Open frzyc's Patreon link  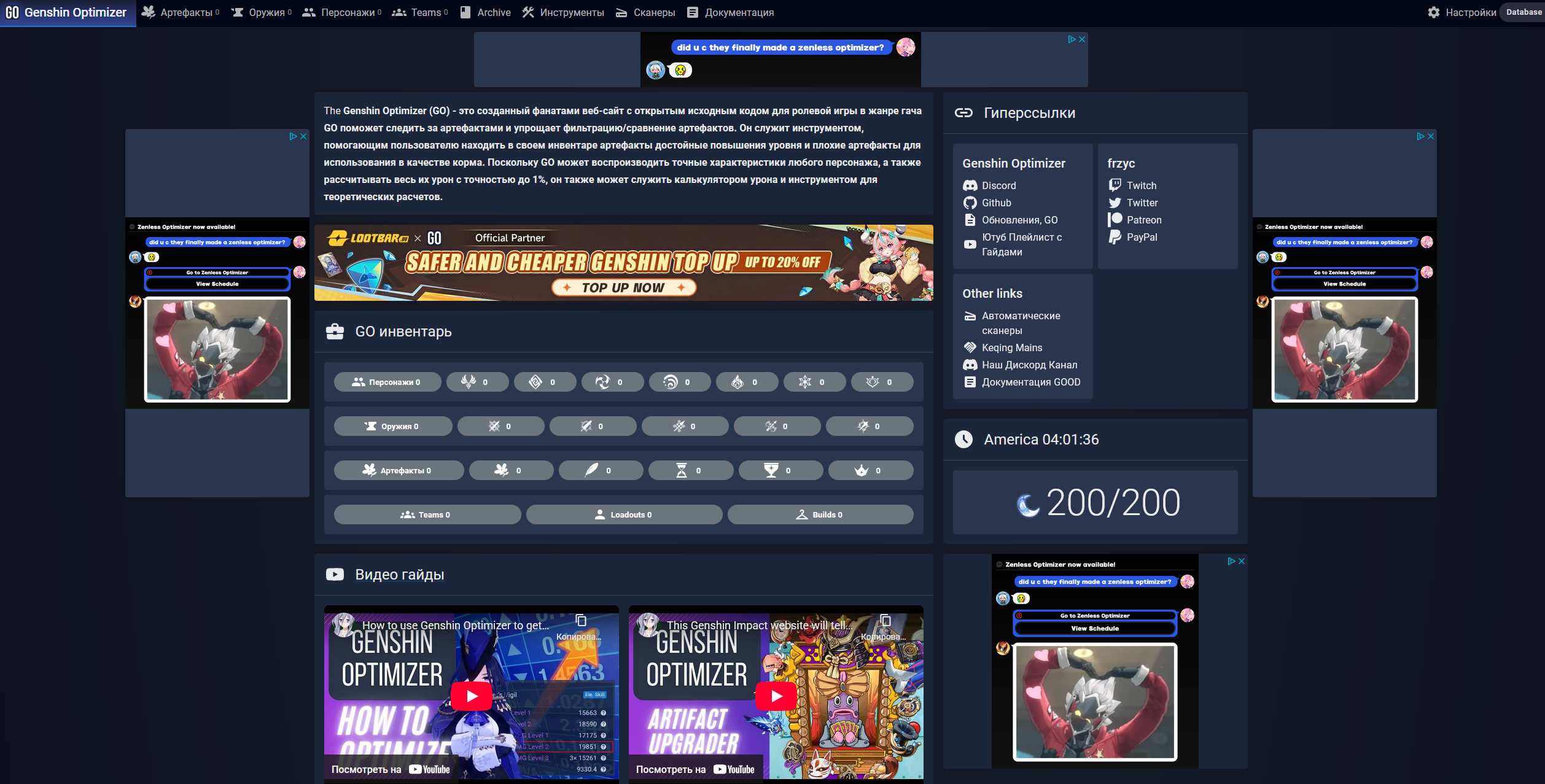click(1143, 220)
